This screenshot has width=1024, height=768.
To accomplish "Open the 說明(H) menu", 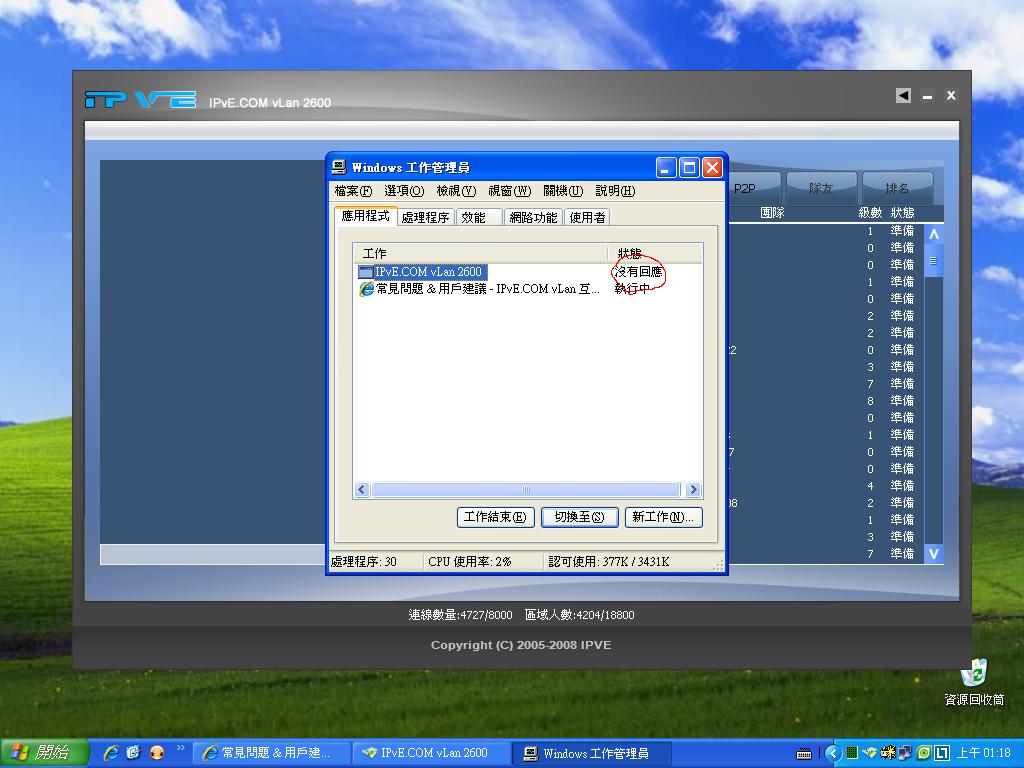I will (x=615, y=191).
